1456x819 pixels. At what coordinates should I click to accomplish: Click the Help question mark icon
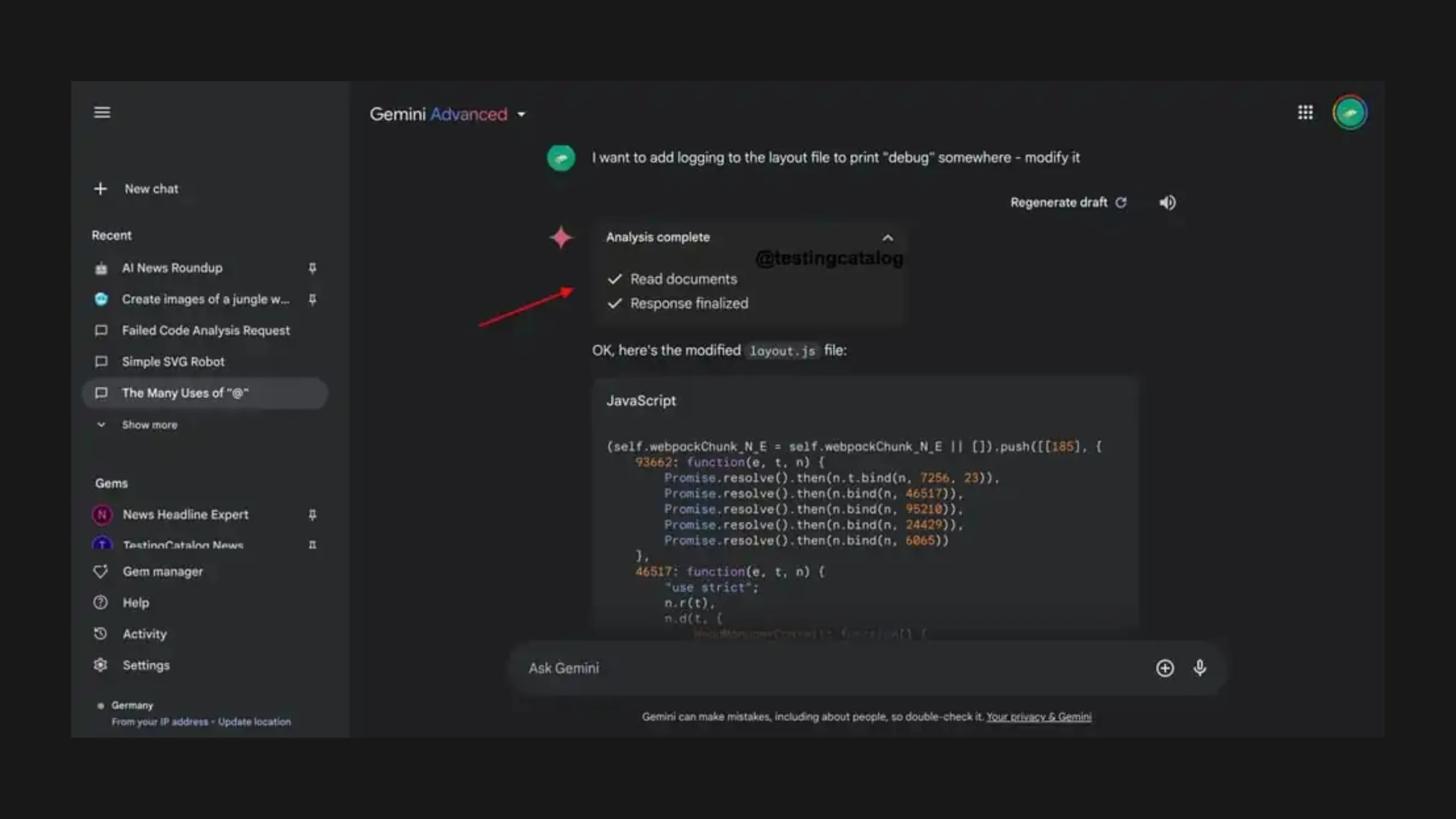101,603
